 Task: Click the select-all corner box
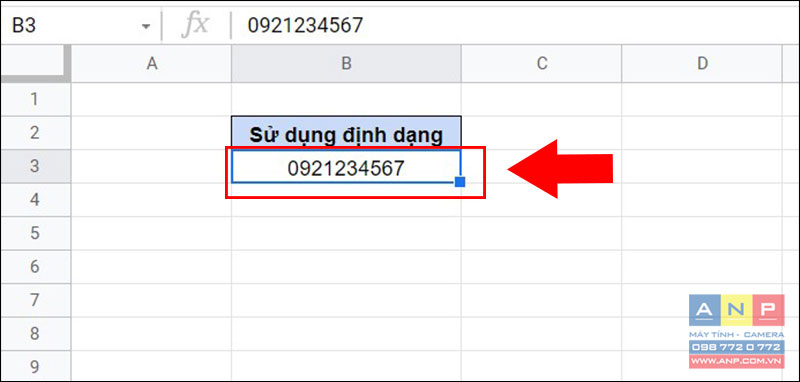pos(36,63)
